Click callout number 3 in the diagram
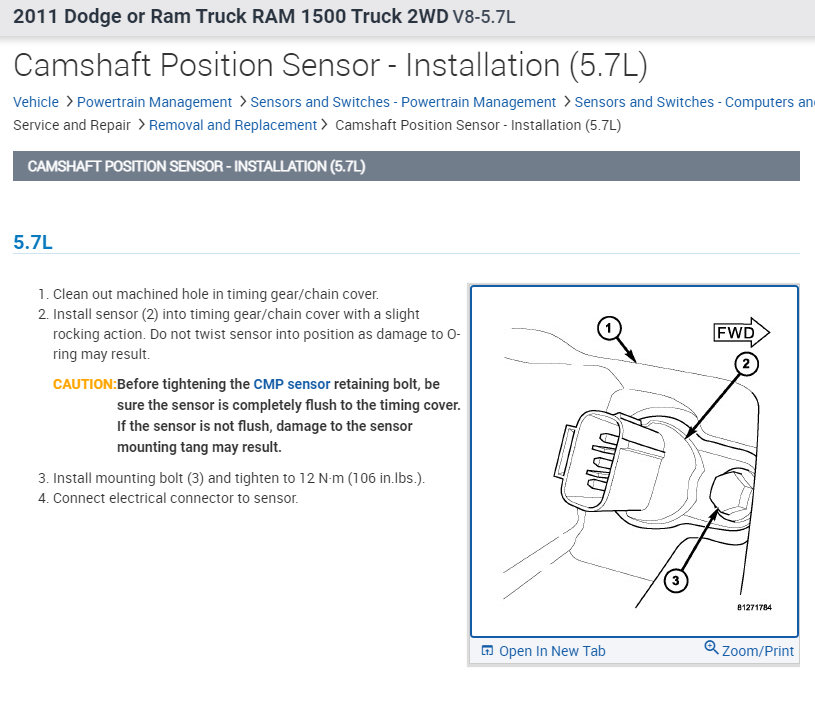Screen dimensions: 815x719 pyautogui.click(x=676, y=580)
